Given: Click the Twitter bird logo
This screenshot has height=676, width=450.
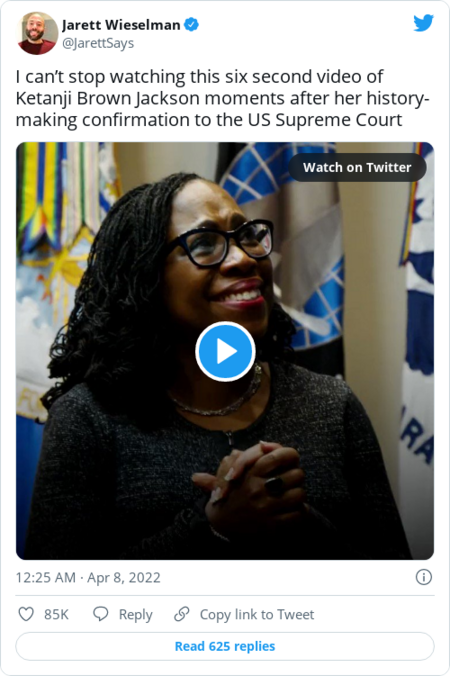Looking at the screenshot, I should coord(423,23).
